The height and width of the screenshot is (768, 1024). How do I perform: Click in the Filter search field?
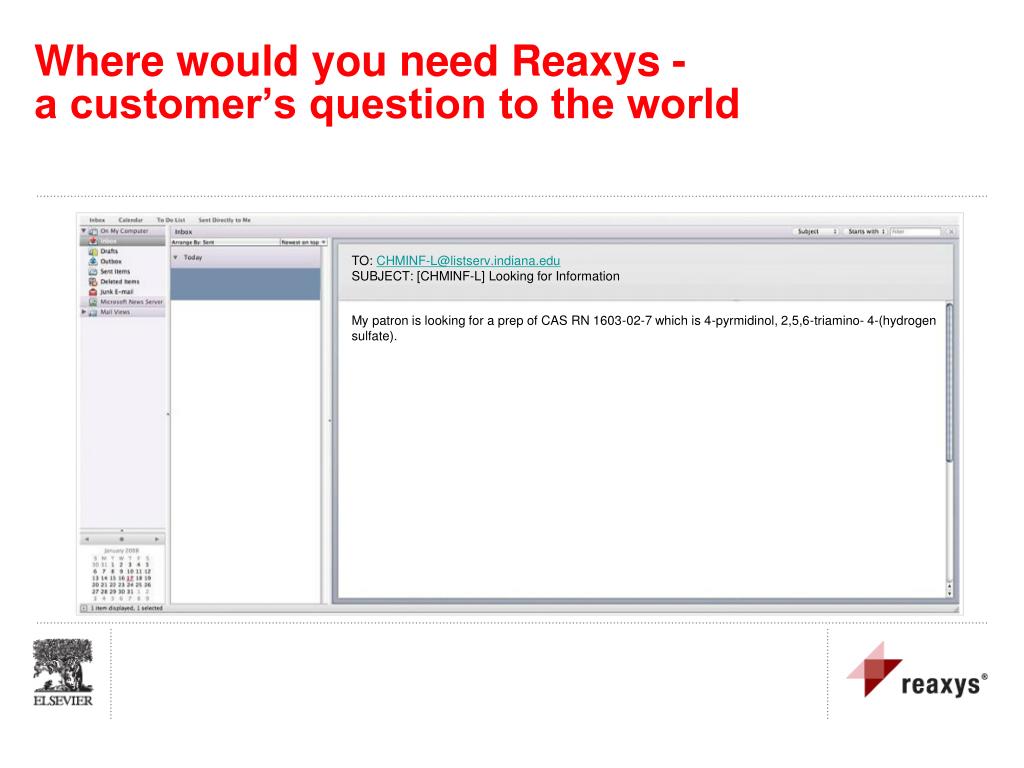(916, 232)
